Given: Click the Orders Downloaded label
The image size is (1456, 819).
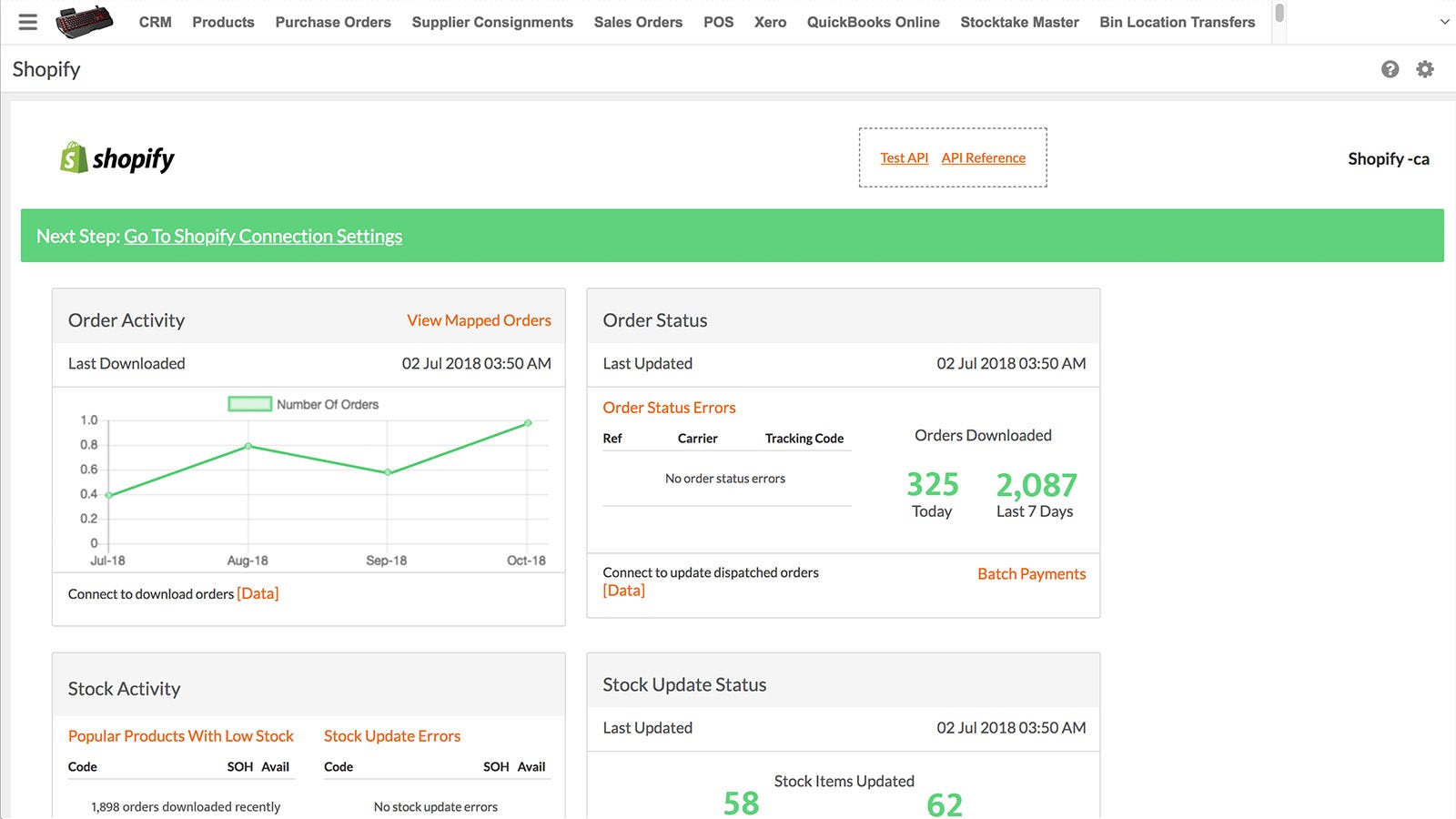Looking at the screenshot, I should (983, 436).
